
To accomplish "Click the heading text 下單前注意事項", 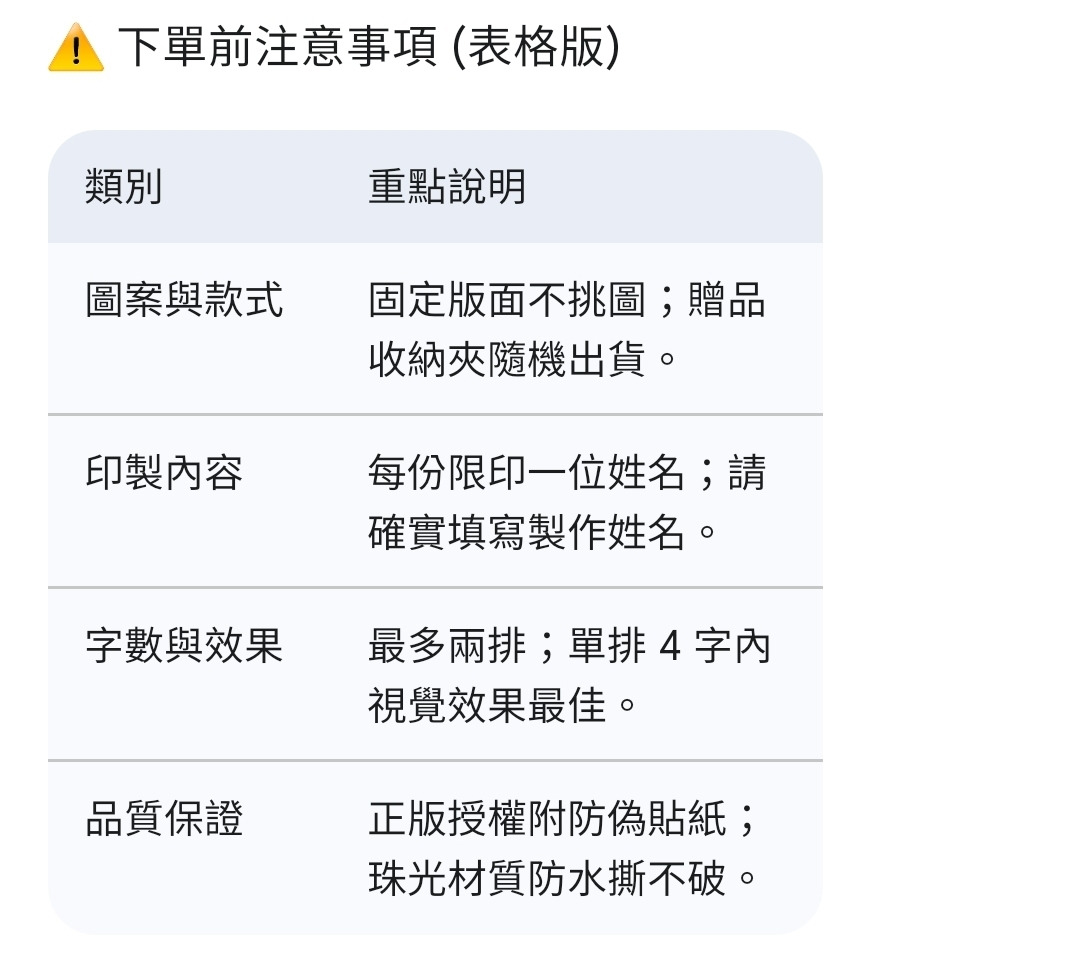I will coord(277,47).
